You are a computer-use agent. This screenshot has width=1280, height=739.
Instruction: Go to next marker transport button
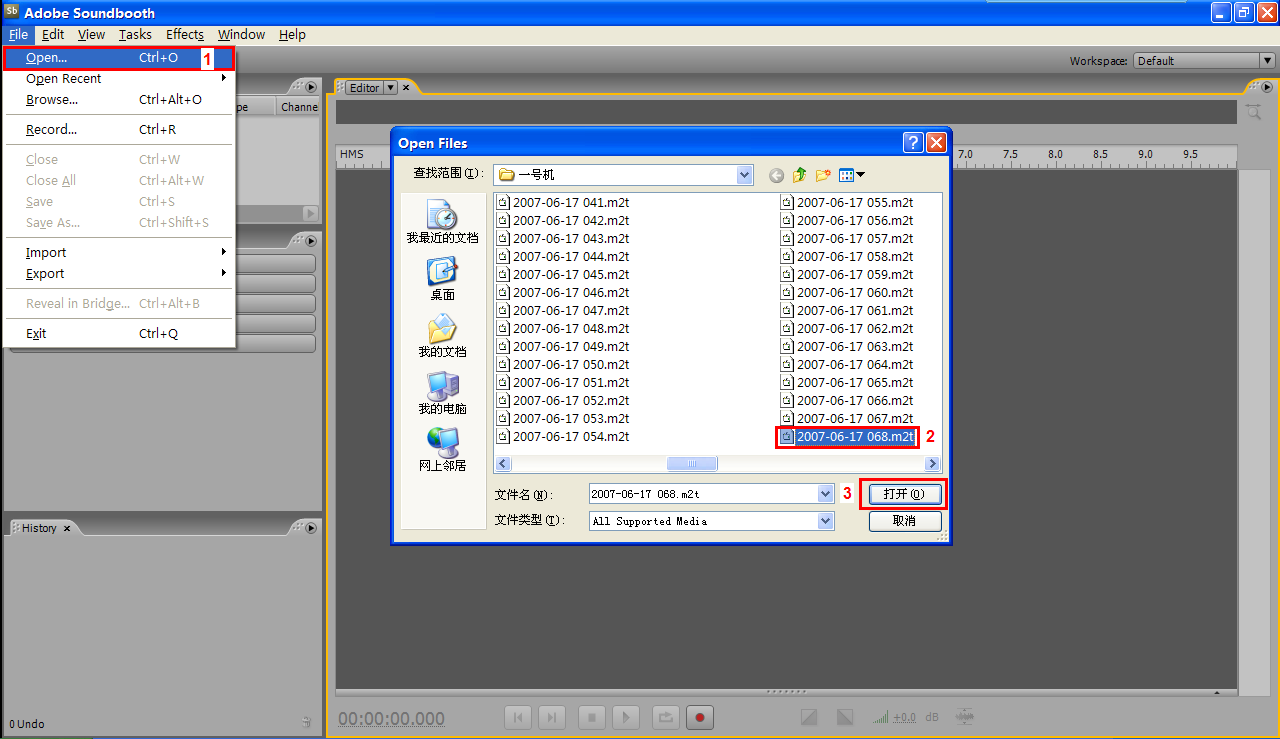tap(551, 717)
